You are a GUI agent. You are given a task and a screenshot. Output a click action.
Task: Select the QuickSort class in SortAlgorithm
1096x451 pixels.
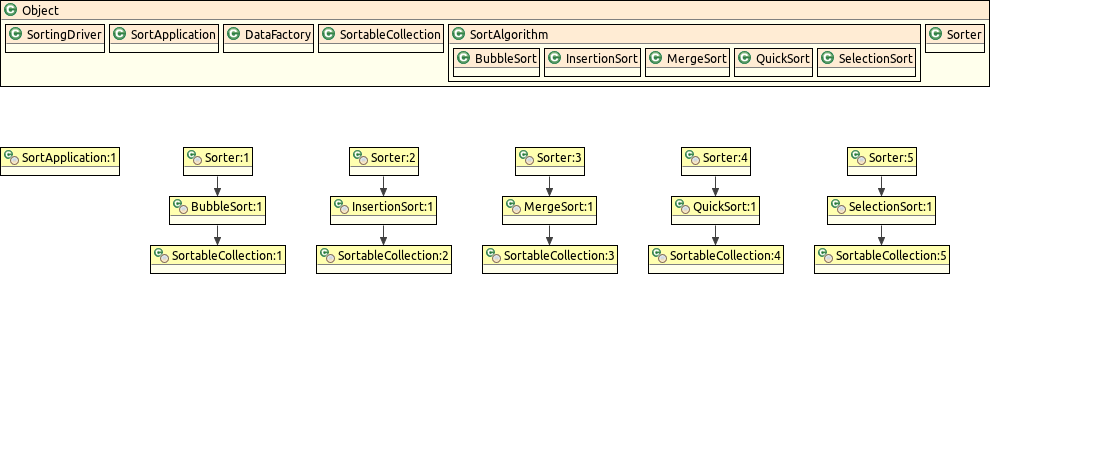[773, 59]
